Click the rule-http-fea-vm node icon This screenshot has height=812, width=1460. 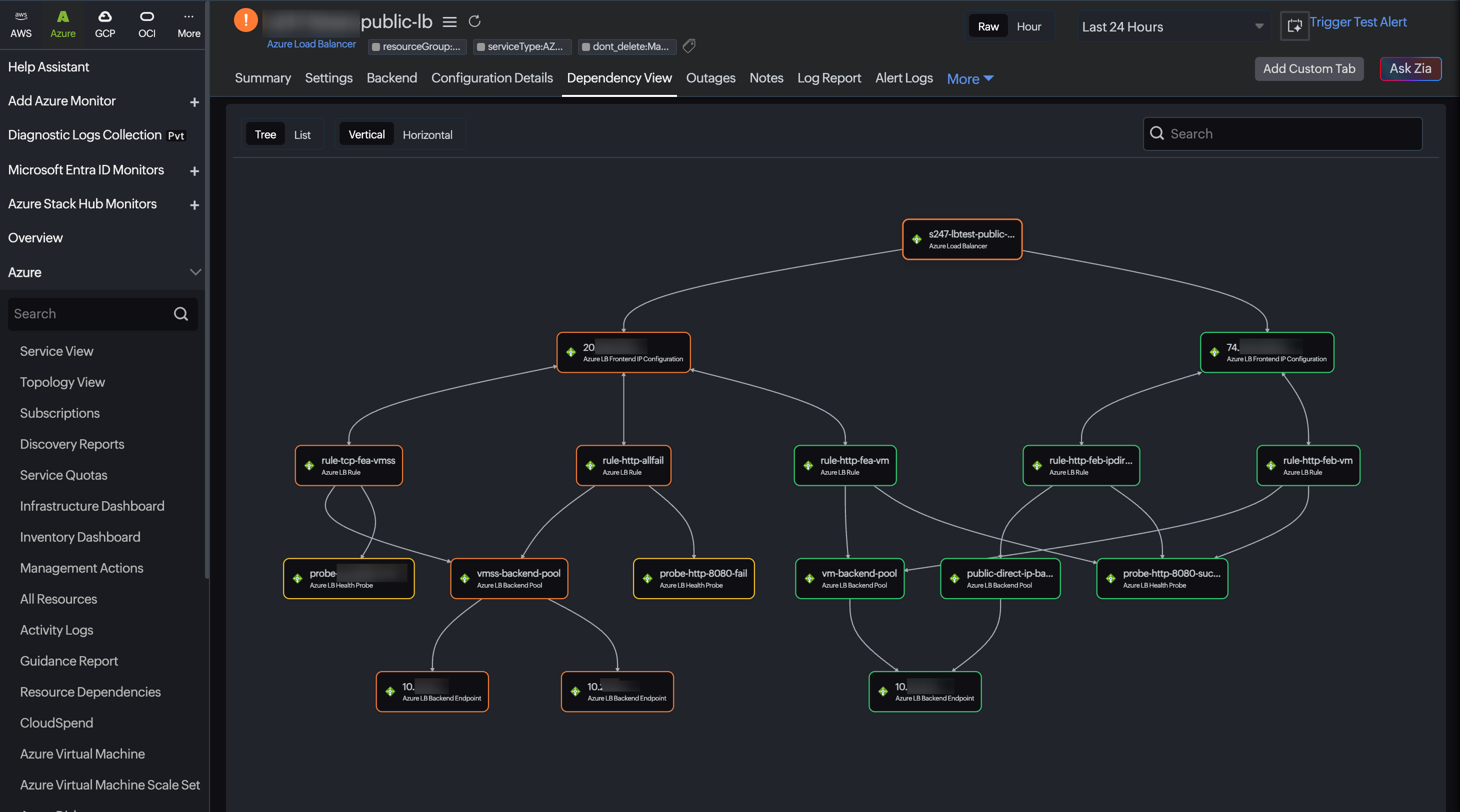click(808, 465)
